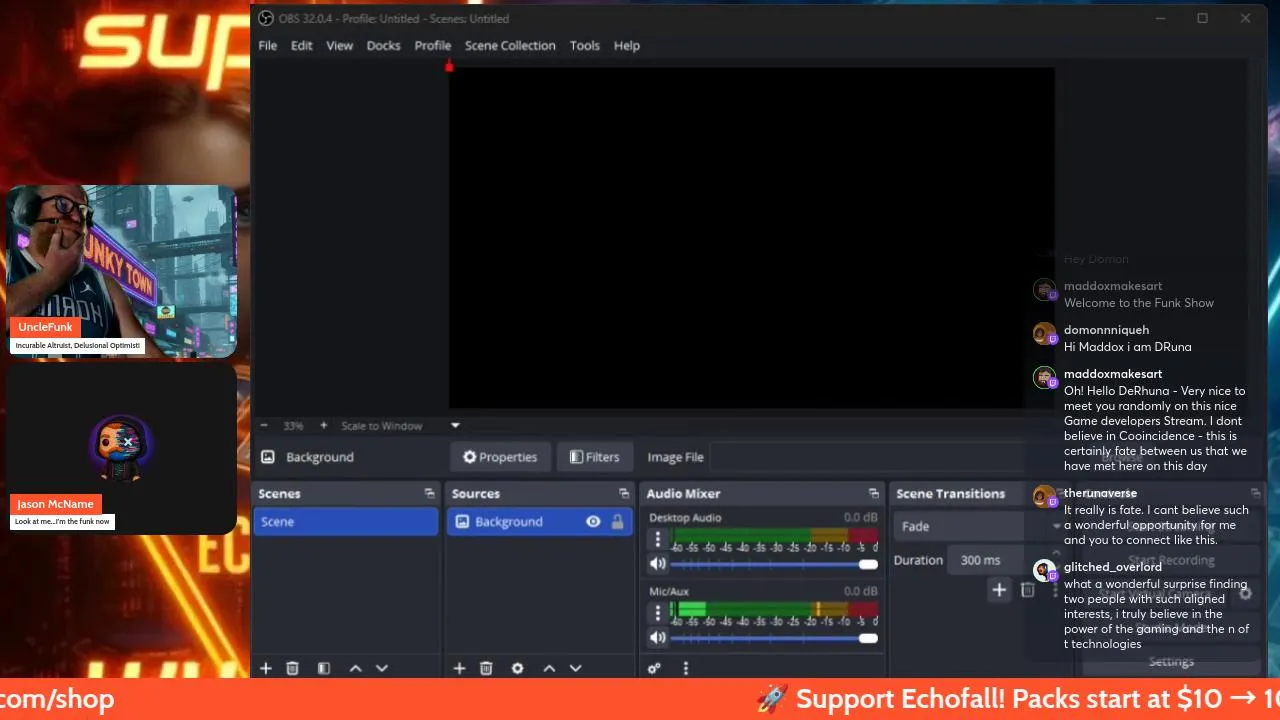Remove selected scene using the Scenes trash icon

point(292,668)
